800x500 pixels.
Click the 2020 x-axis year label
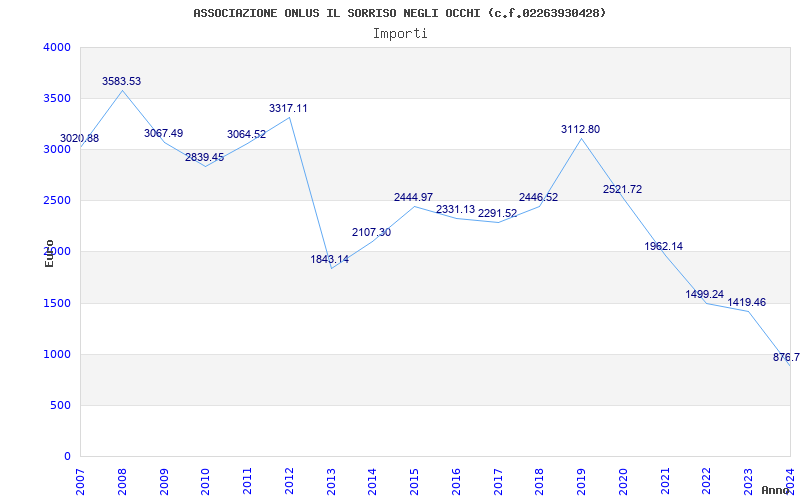coord(623,481)
